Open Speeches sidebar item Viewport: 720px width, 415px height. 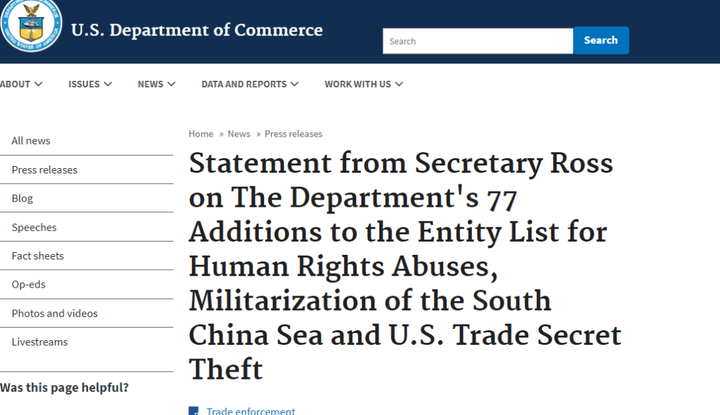(86, 227)
